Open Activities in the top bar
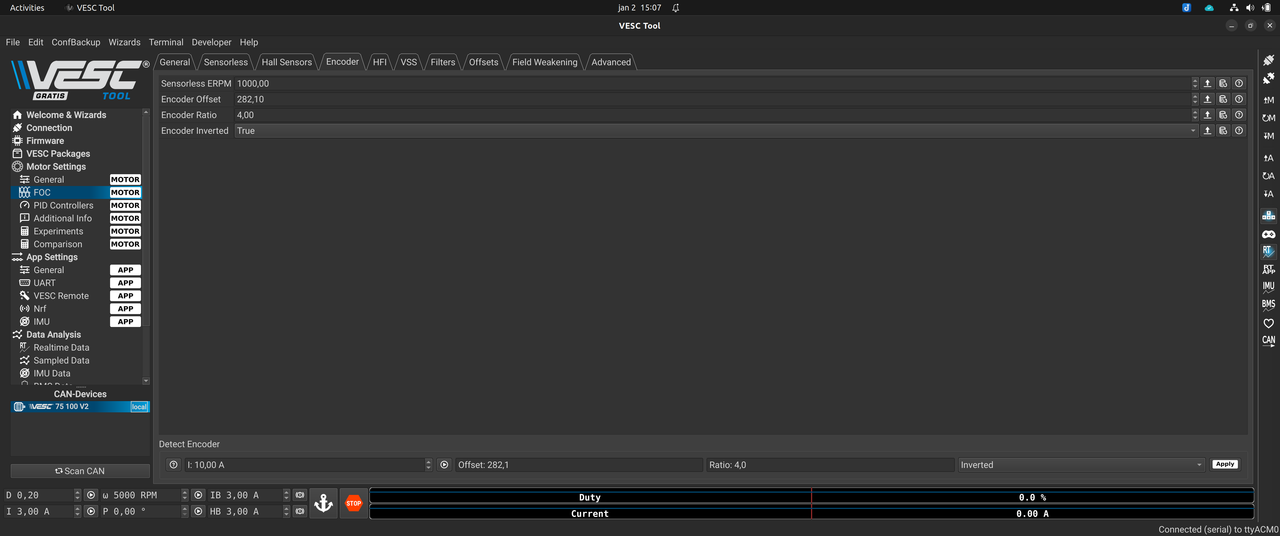1280x536 pixels. pyautogui.click(x=27, y=7)
